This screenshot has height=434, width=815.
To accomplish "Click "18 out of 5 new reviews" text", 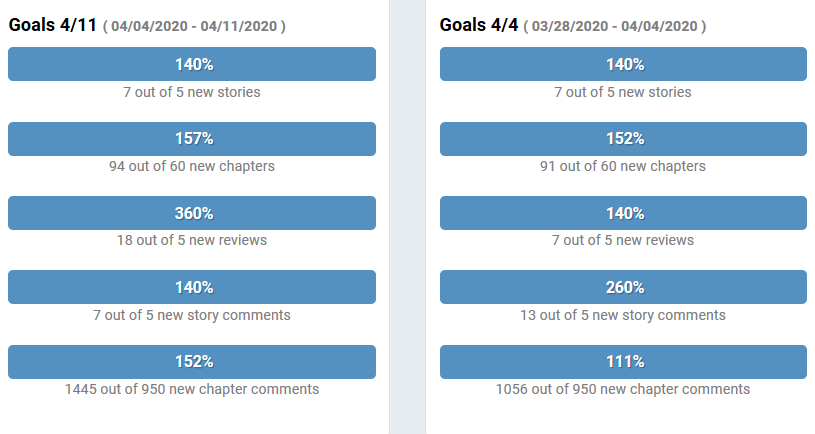I will (192, 240).
